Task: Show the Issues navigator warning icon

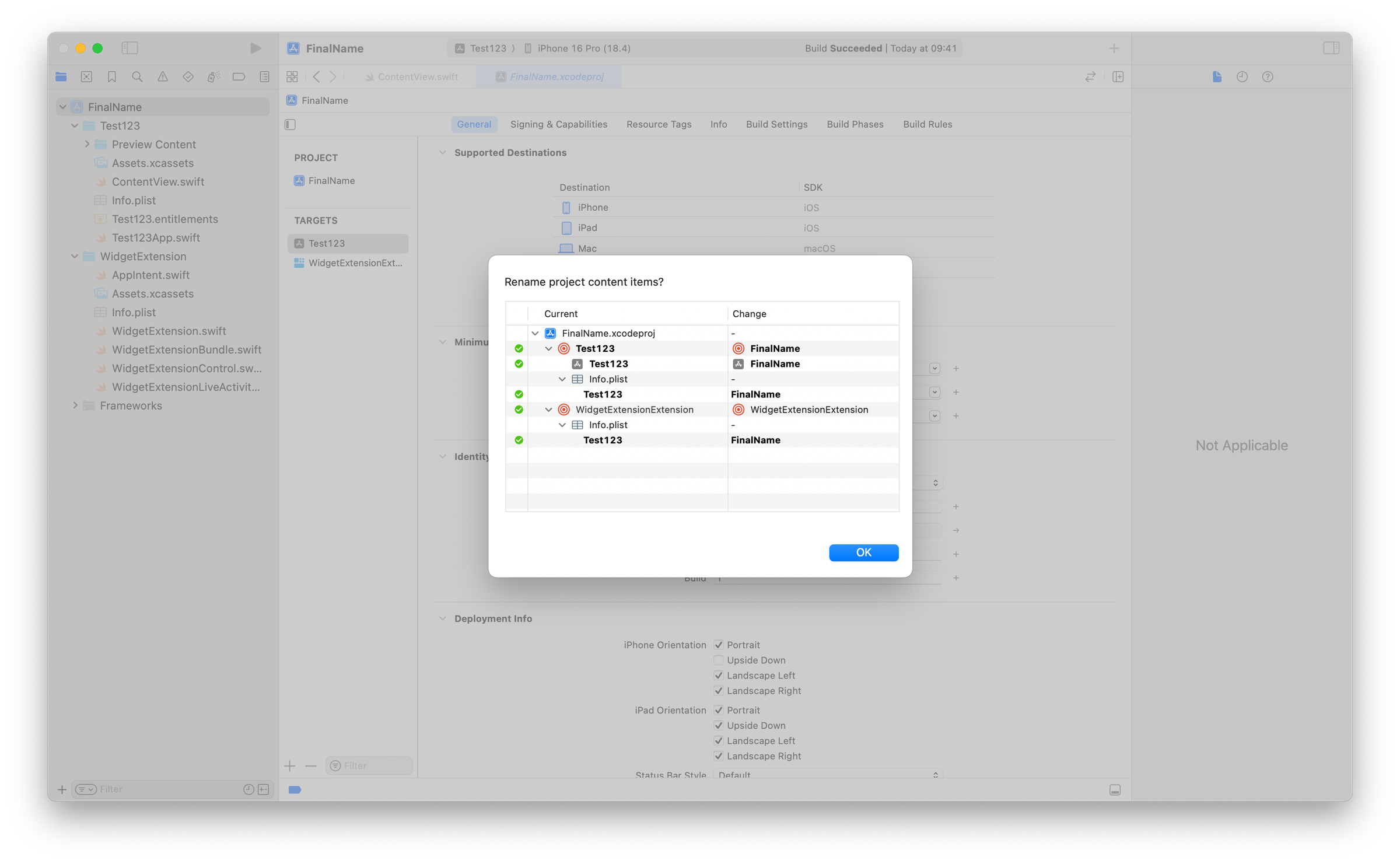Action: tap(163, 76)
